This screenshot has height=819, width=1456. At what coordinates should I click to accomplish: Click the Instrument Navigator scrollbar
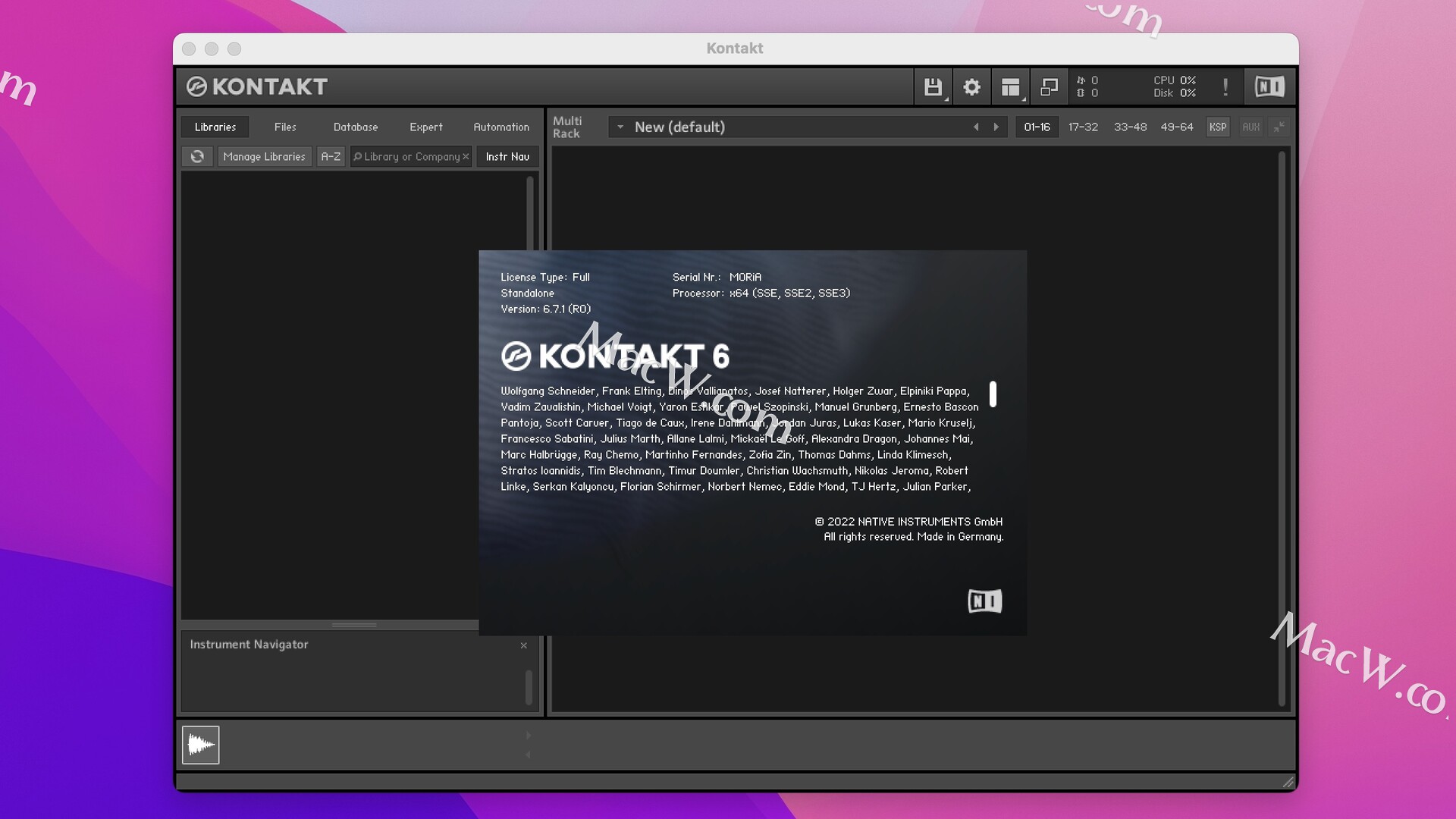(x=529, y=687)
